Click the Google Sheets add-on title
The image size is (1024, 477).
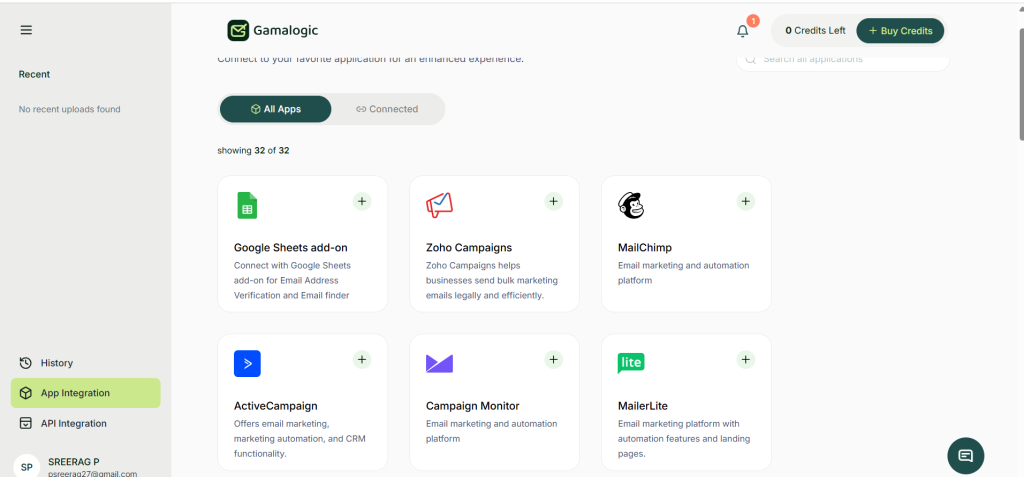point(291,248)
